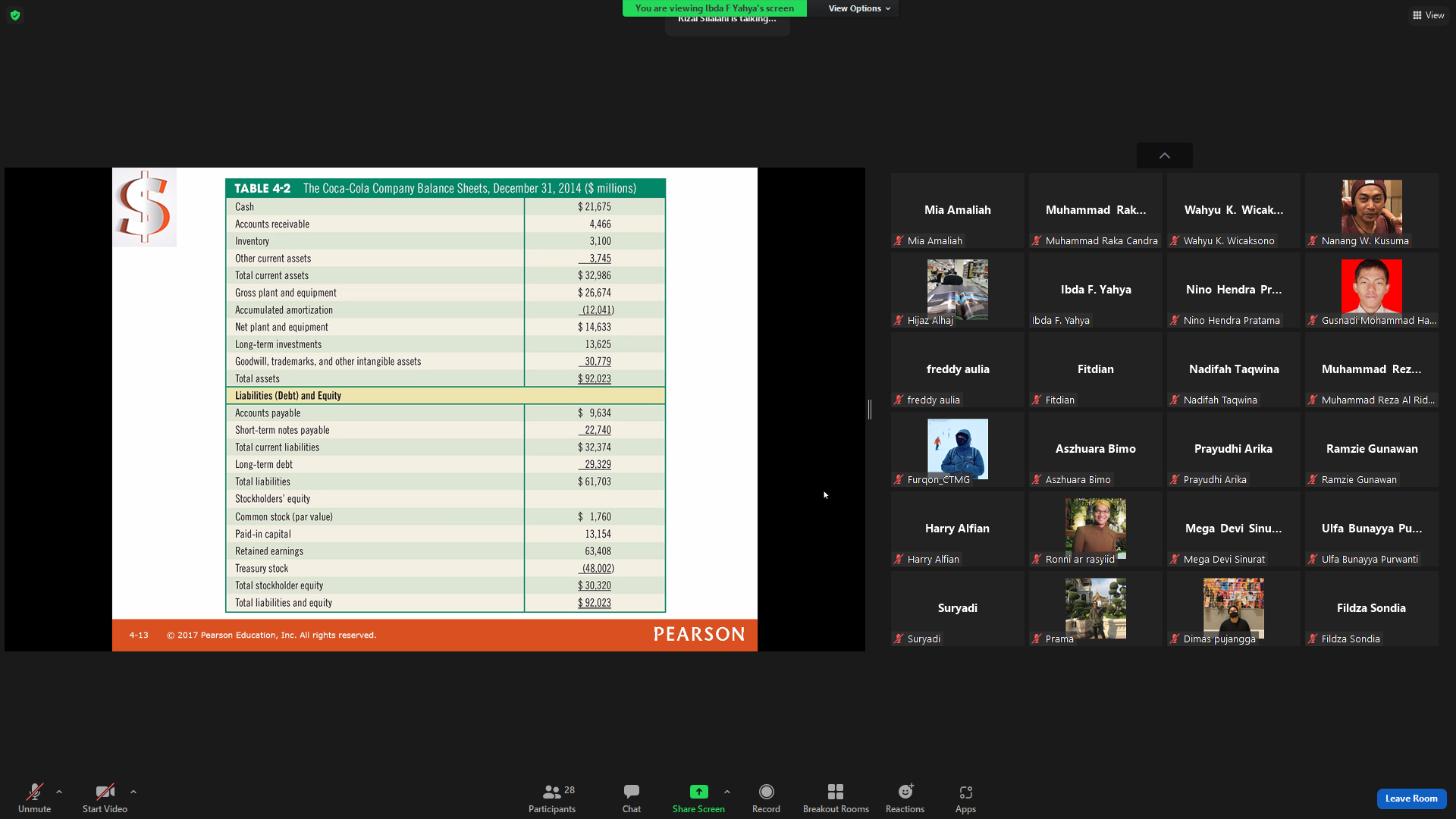Click the 'Treasury stock' row label

[262, 569]
